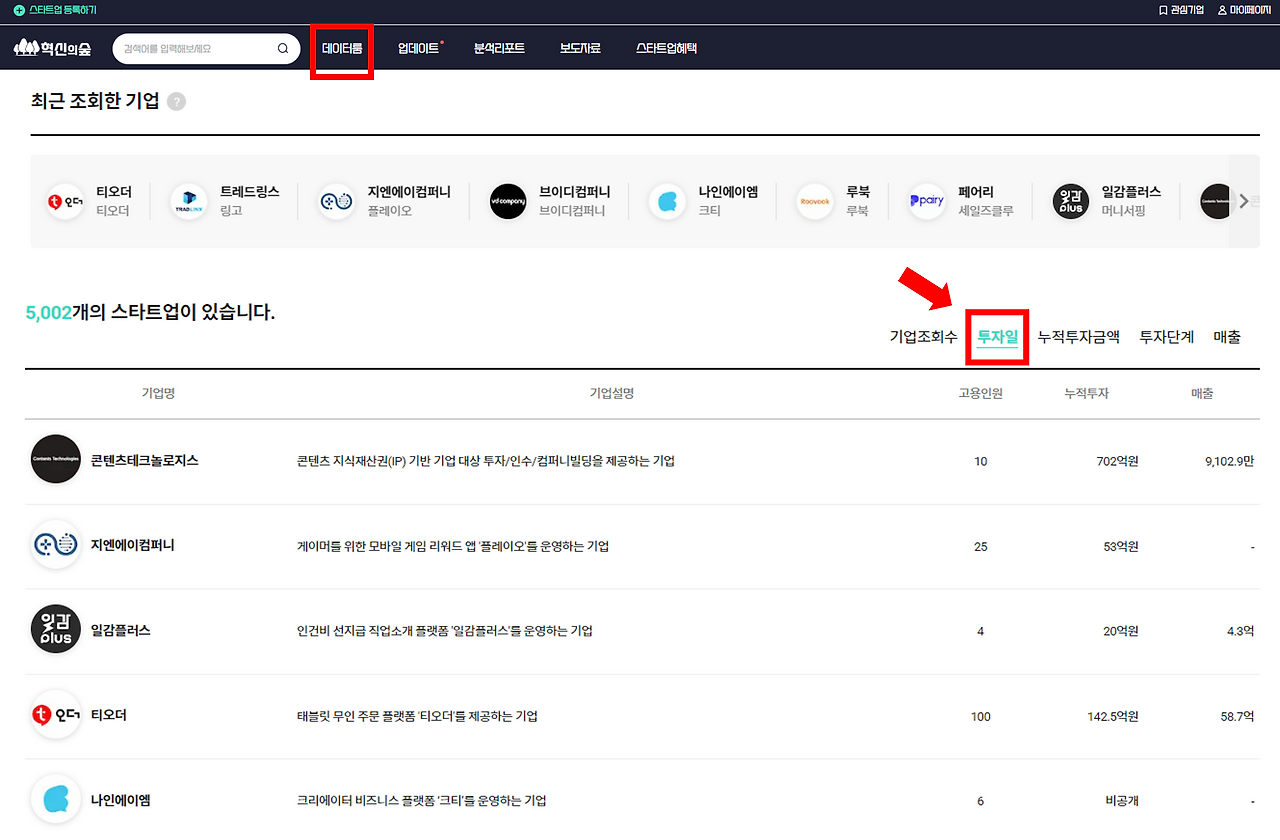Viewport: 1280px width, 840px height.
Task: Click the 매출 column header in the table
Action: coord(1202,393)
